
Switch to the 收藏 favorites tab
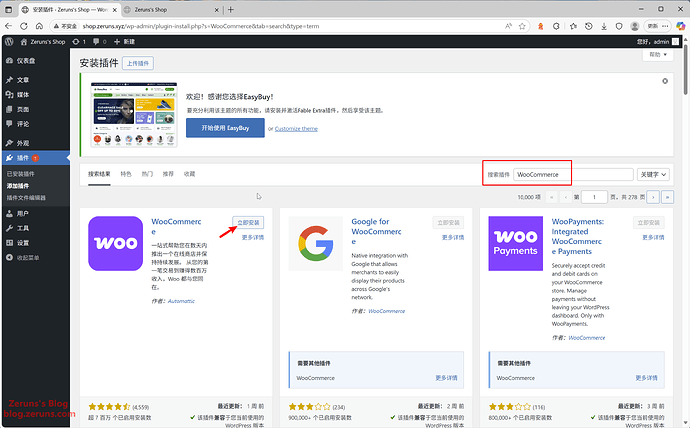189,174
